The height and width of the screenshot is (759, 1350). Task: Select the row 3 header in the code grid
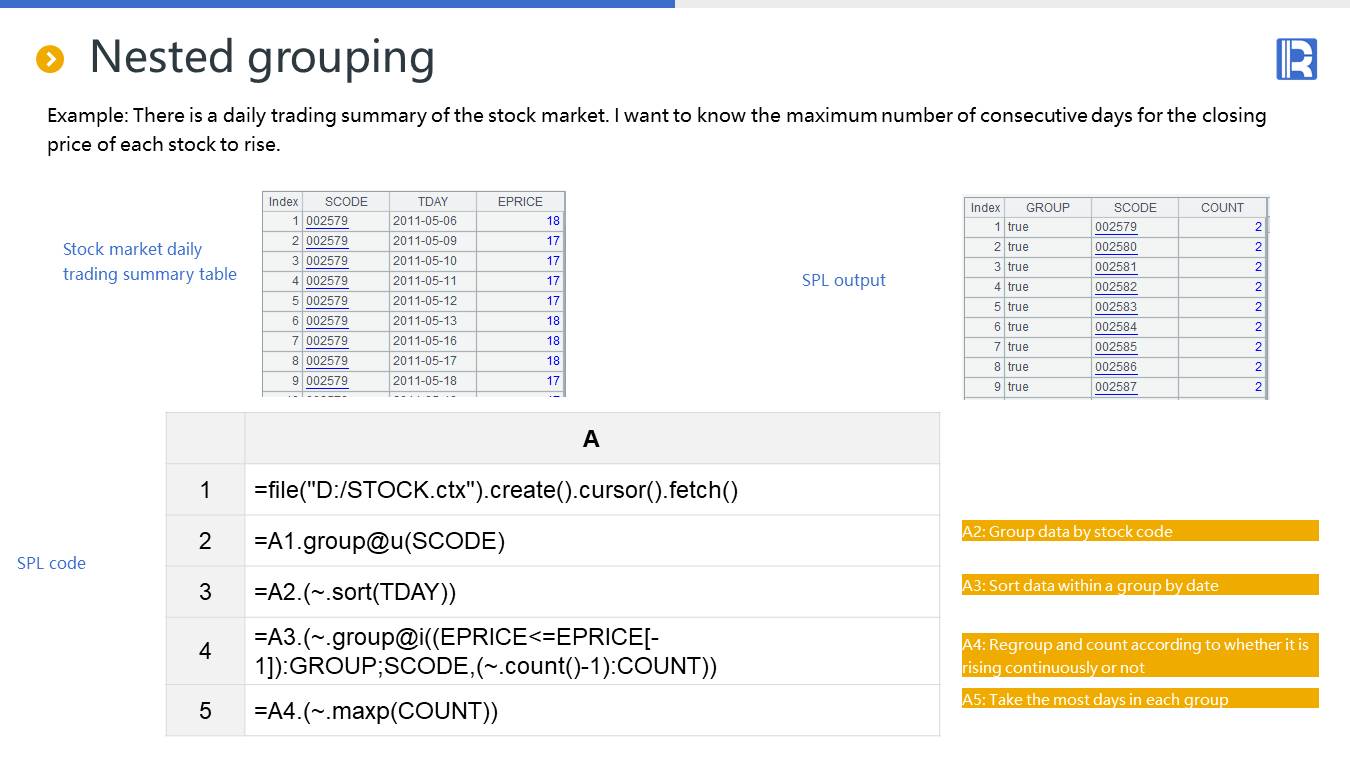coord(205,592)
